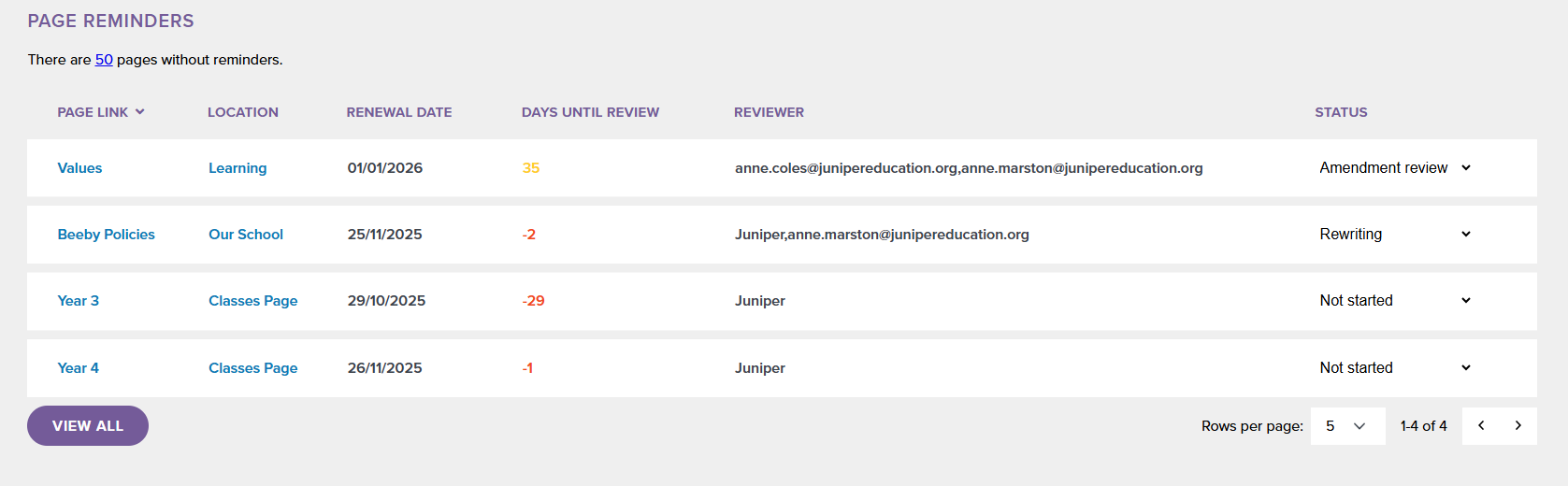Click the View All button
Screen dimensions: 1568x486
tap(88, 426)
